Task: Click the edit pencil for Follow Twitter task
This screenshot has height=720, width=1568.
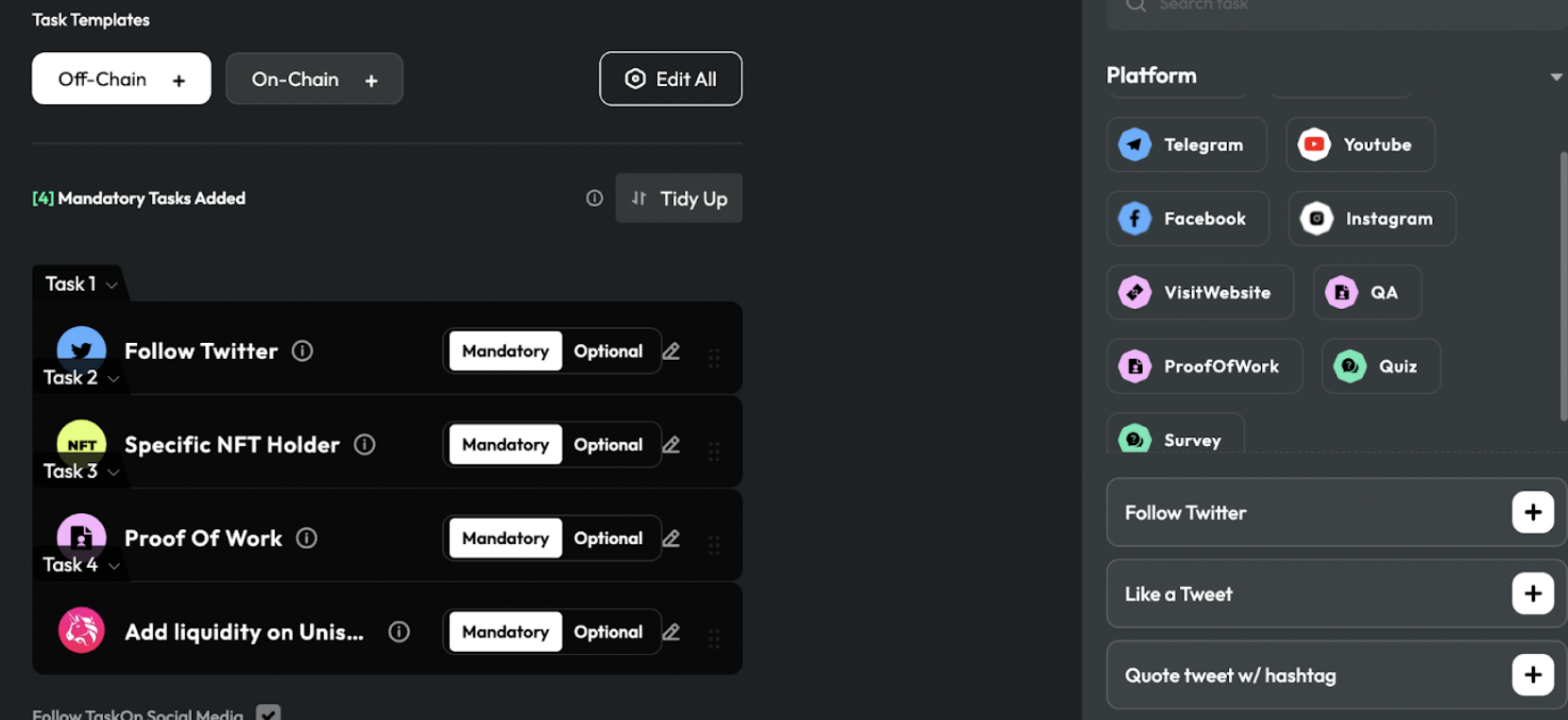Action: pyautogui.click(x=671, y=351)
